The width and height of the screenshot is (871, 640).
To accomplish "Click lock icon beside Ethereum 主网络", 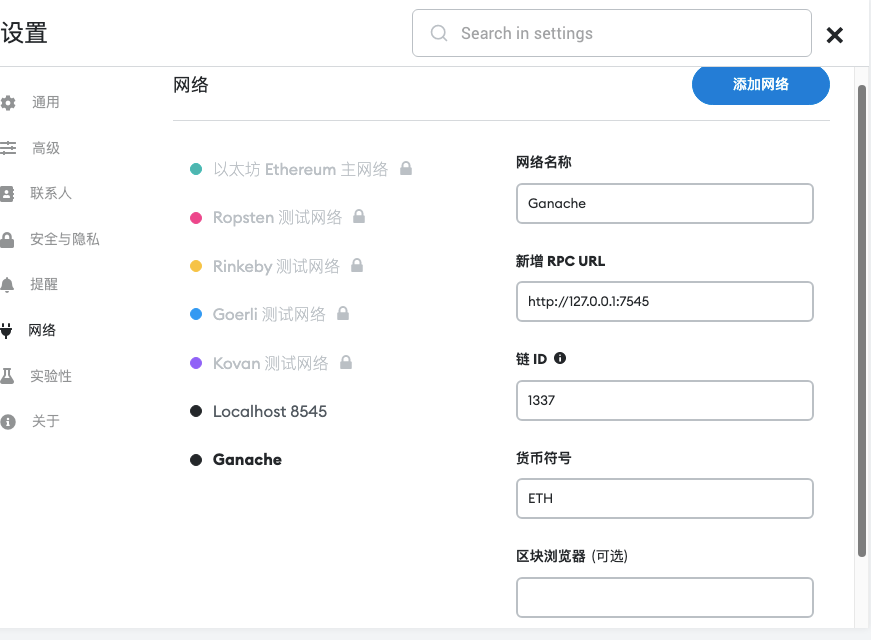I will pyautogui.click(x=406, y=168).
